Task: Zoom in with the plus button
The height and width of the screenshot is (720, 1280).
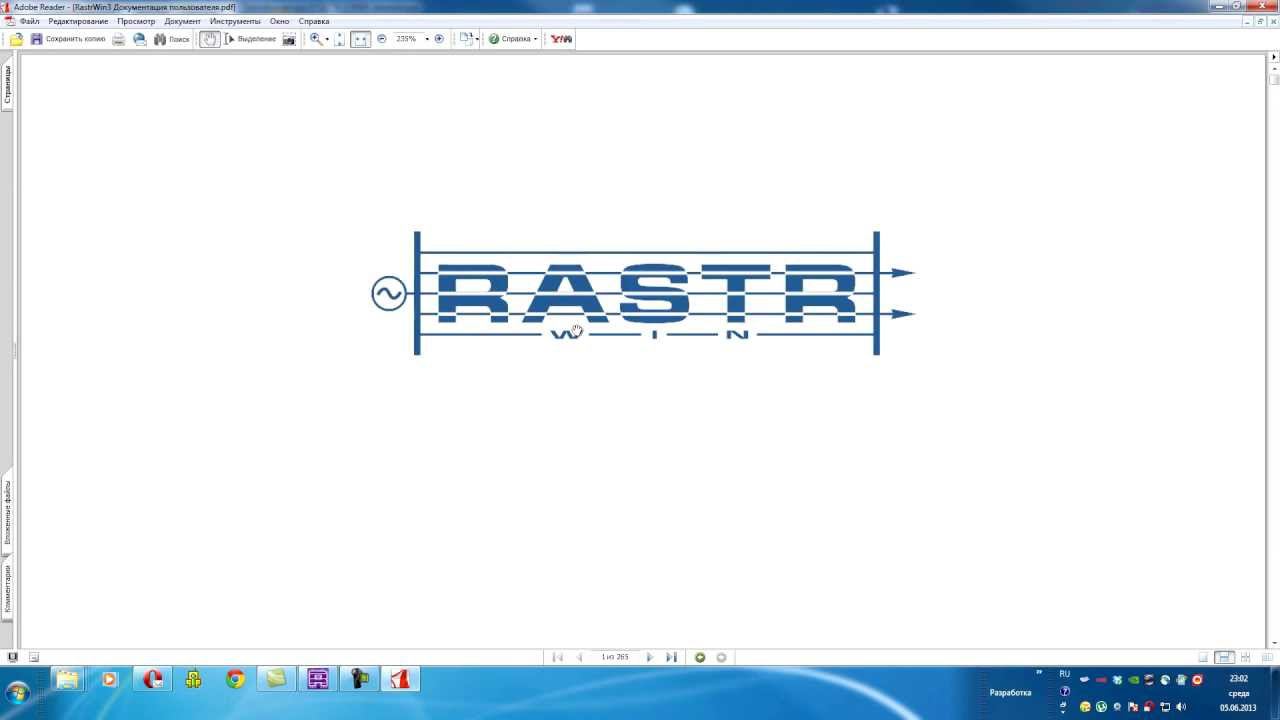Action: pyautogui.click(x=439, y=39)
